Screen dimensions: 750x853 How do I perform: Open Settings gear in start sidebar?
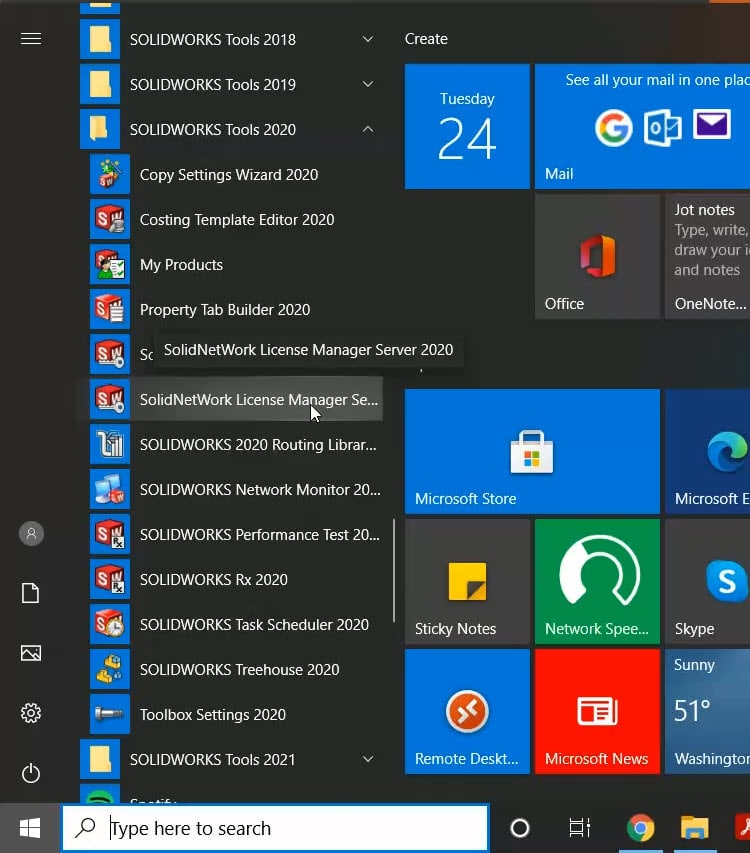click(31, 713)
